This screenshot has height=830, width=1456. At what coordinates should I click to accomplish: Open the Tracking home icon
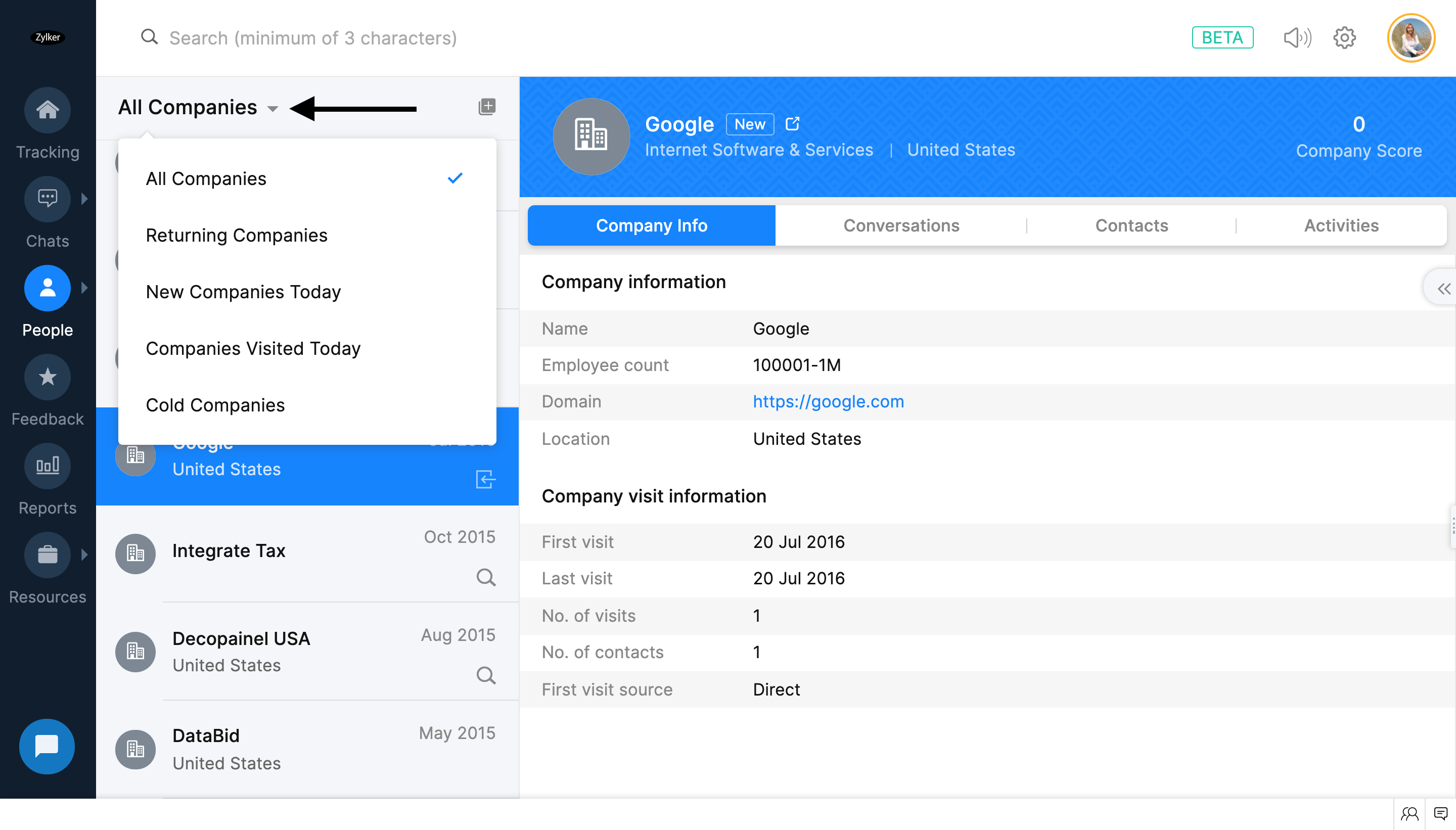tap(48, 110)
